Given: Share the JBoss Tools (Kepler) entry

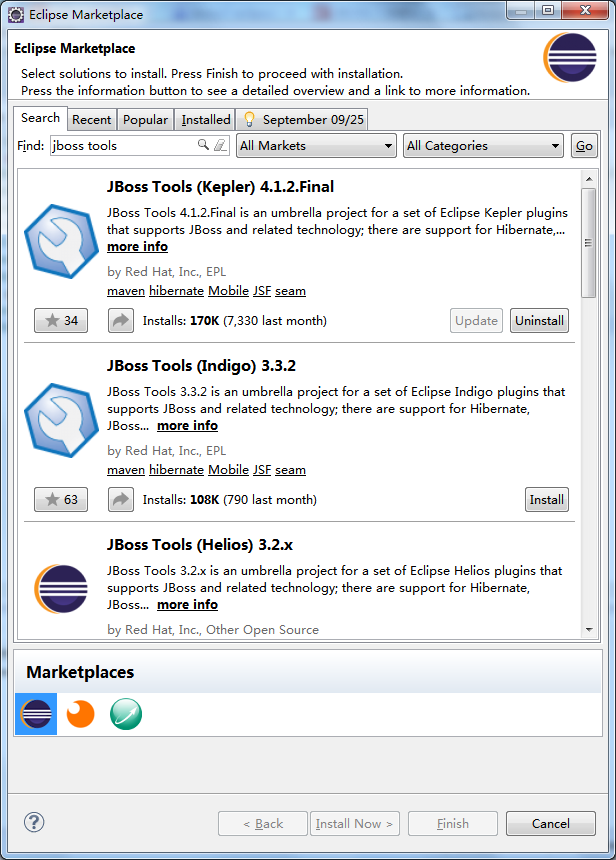Looking at the screenshot, I should click(x=121, y=320).
